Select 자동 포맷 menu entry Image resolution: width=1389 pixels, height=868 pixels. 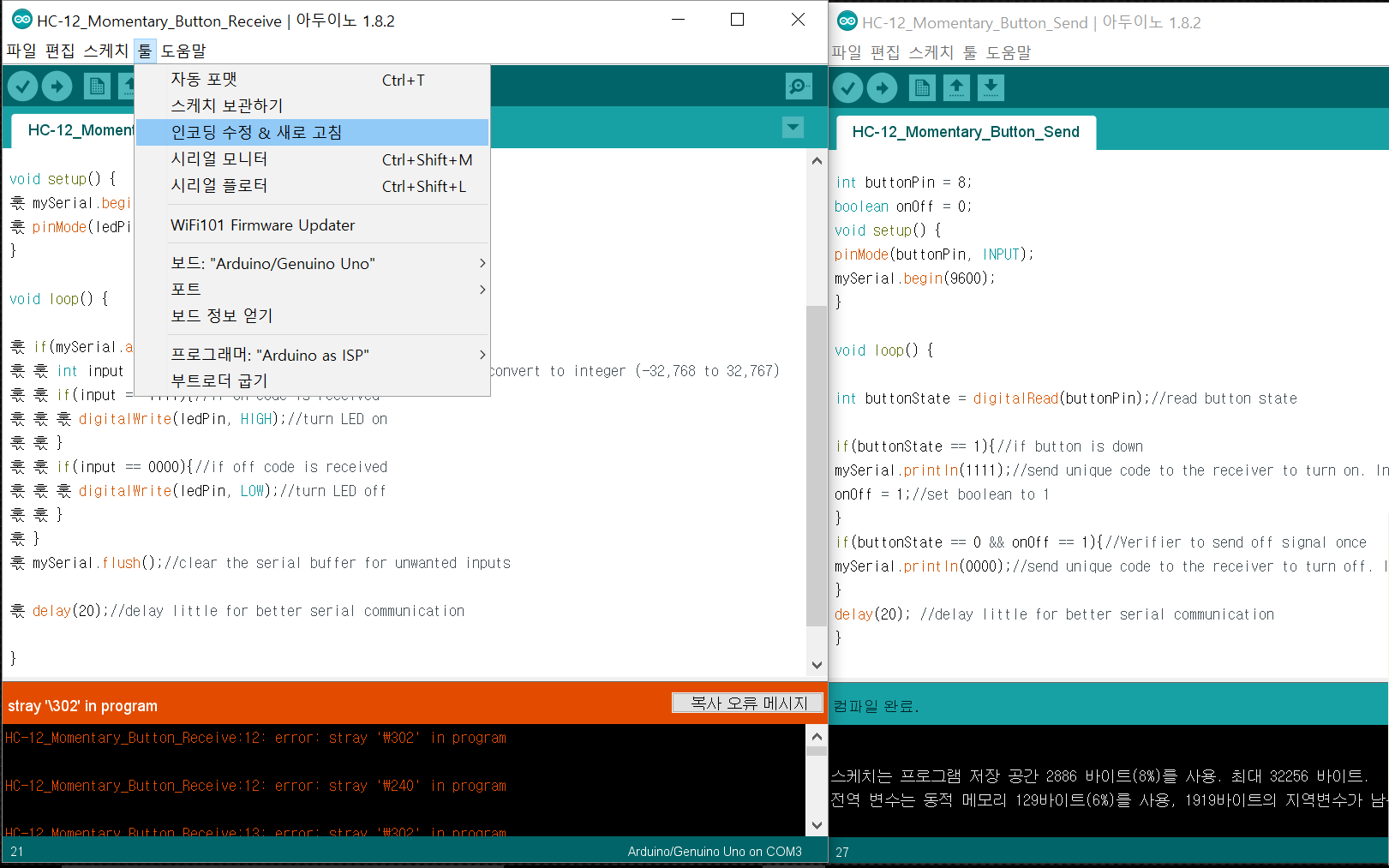(x=312, y=80)
